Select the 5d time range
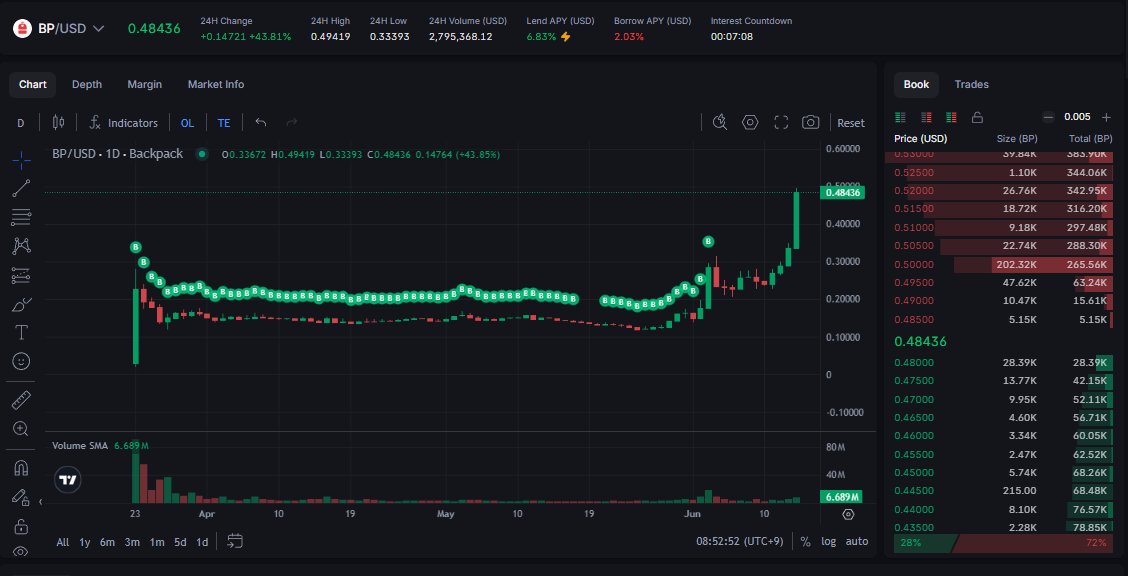Image resolution: width=1128 pixels, height=576 pixels. point(180,541)
